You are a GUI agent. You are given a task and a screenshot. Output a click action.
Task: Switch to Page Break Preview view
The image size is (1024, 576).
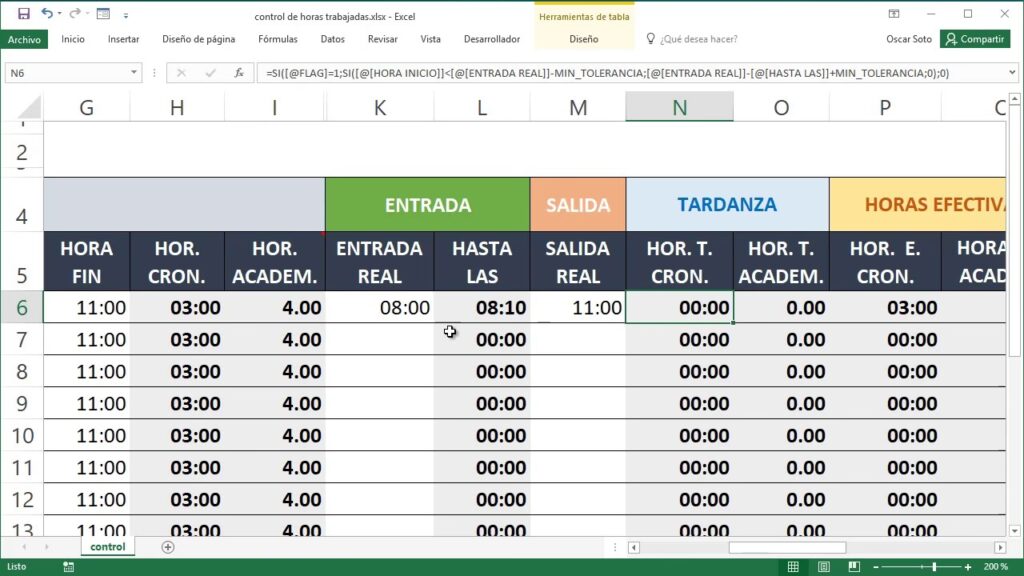pos(853,566)
